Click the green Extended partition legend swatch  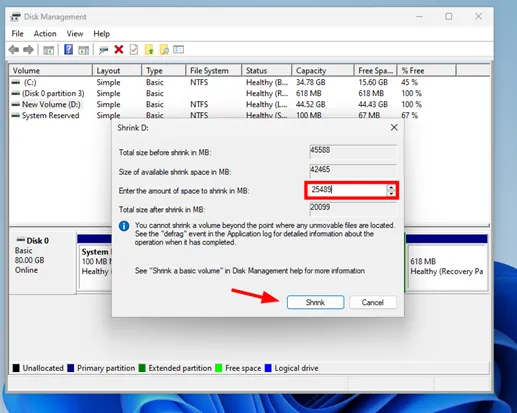point(142,368)
